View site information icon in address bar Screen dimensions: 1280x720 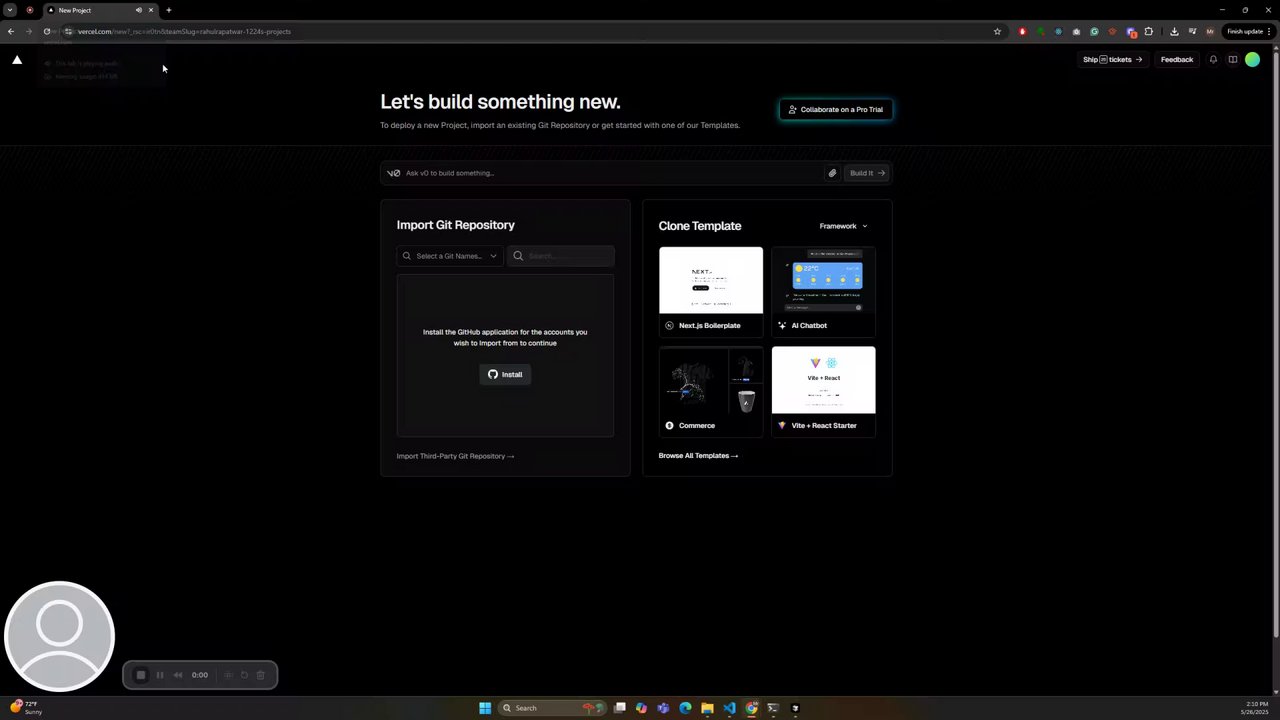[68, 31]
